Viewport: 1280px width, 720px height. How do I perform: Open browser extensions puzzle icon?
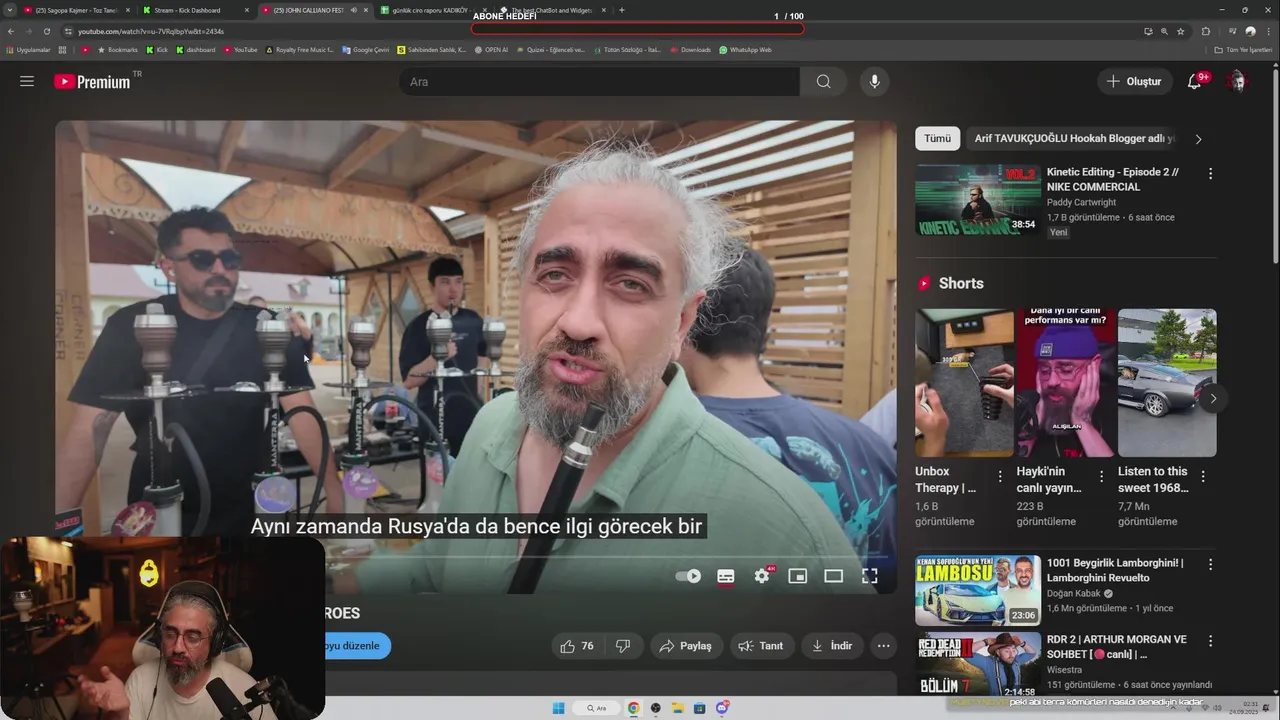coord(1206,31)
